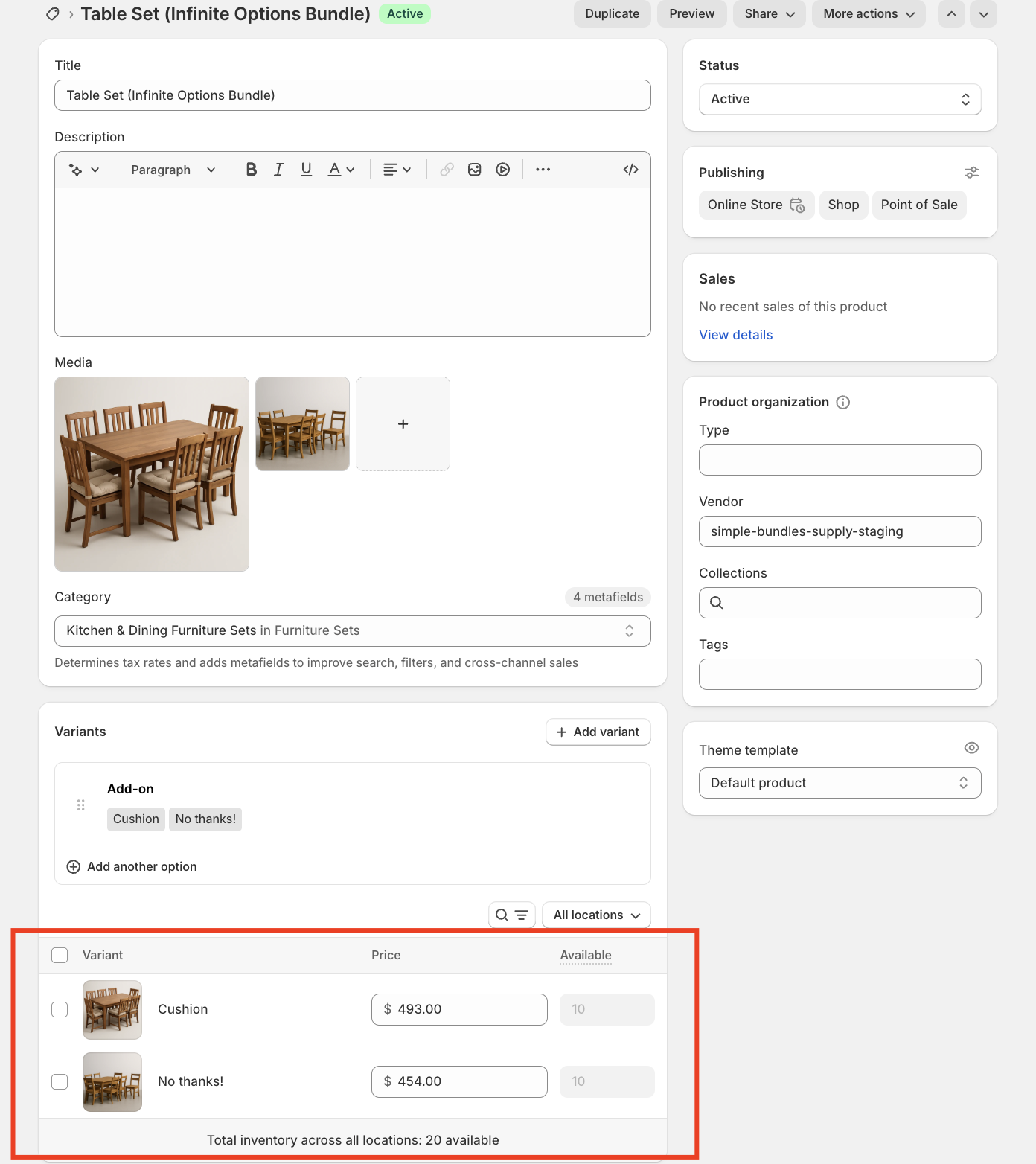Apply underline formatting
Image resolution: width=1036 pixels, height=1164 pixels.
306,170
